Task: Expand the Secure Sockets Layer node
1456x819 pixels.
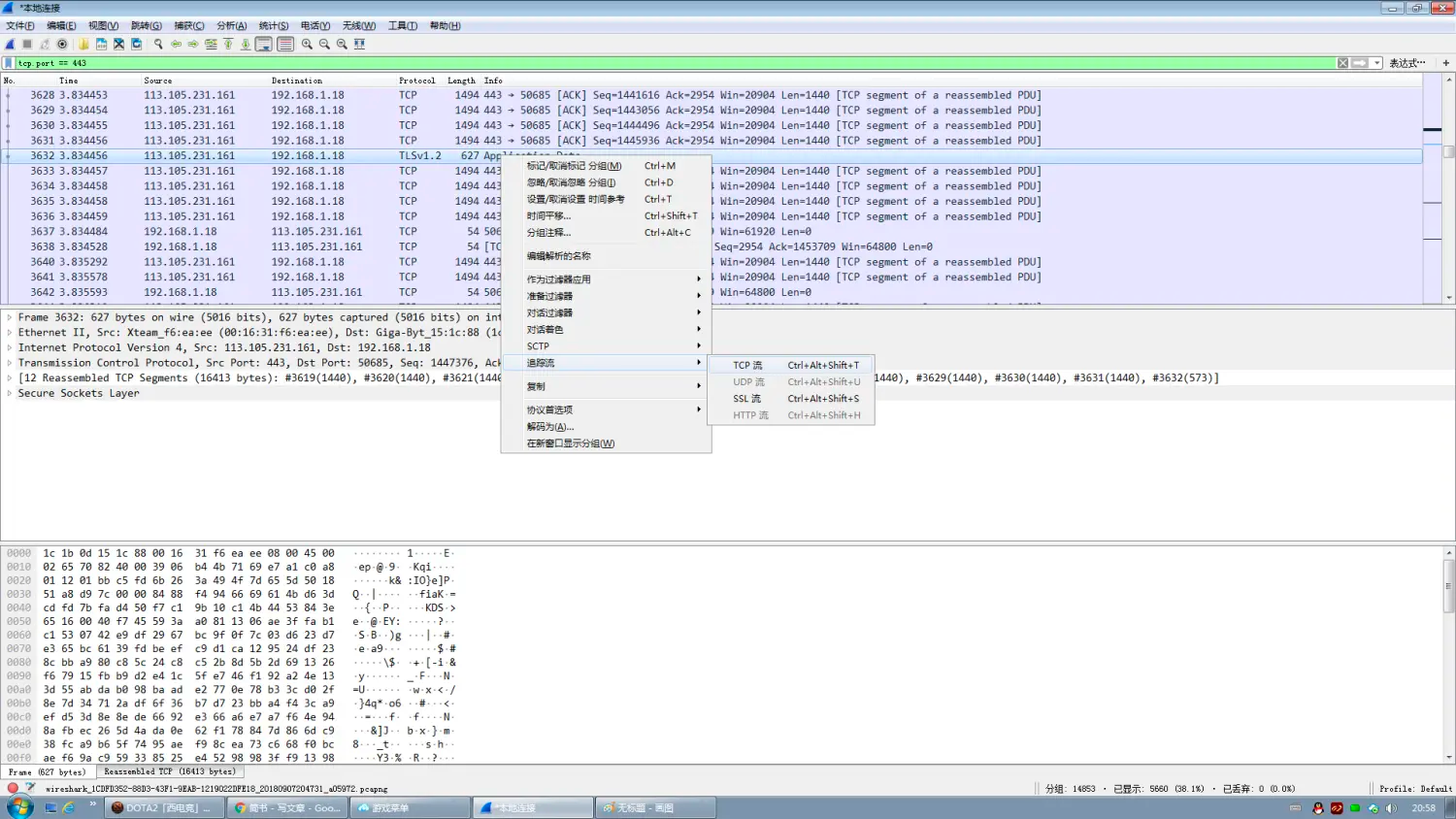Action: (x=7, y=393)
